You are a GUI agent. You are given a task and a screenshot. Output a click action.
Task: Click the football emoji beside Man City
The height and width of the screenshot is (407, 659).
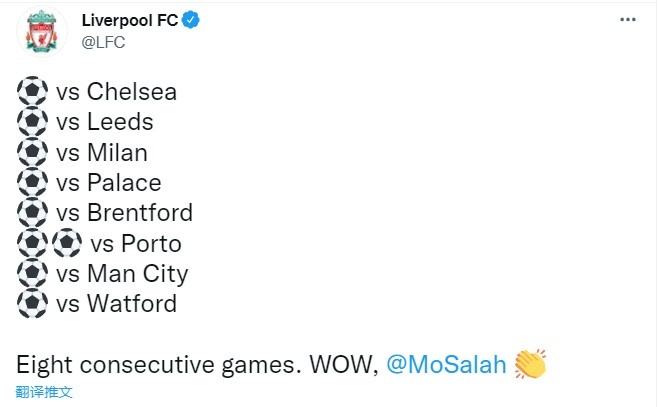pyautogui.click(x=32, y=273)
